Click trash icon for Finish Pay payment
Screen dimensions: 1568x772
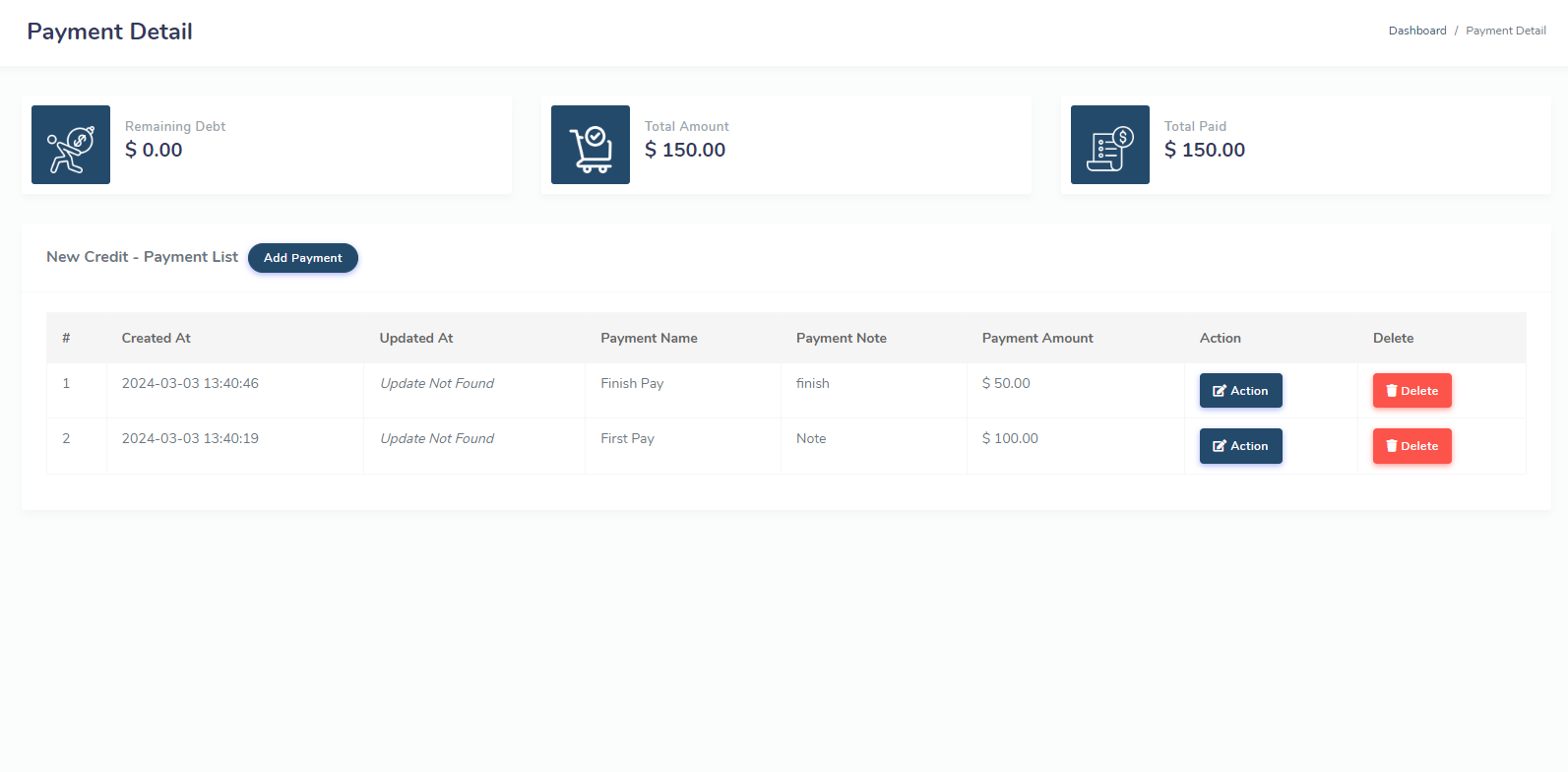coord(1392,391)
